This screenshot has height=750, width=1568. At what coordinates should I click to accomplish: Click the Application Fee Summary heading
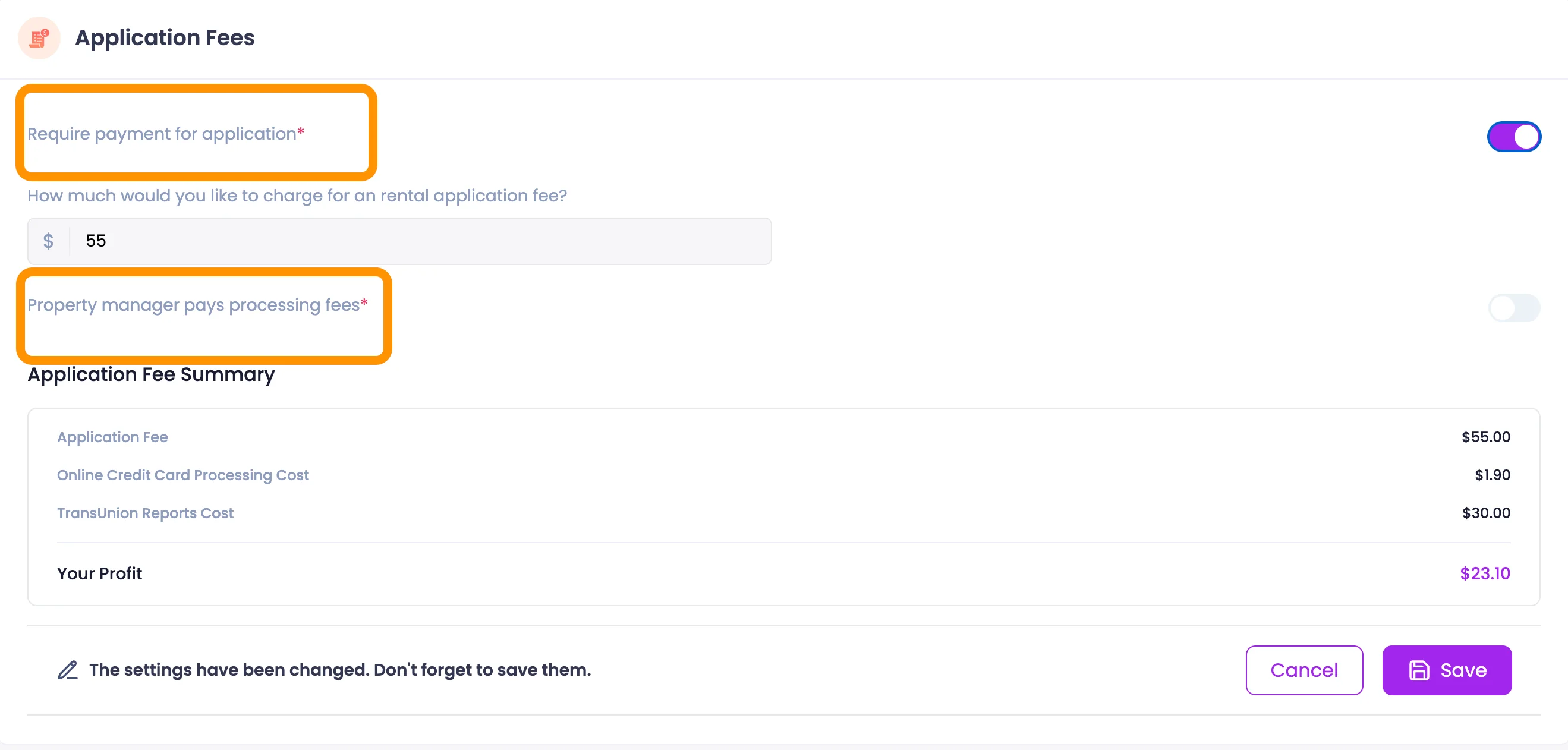(x=151, y=374)
